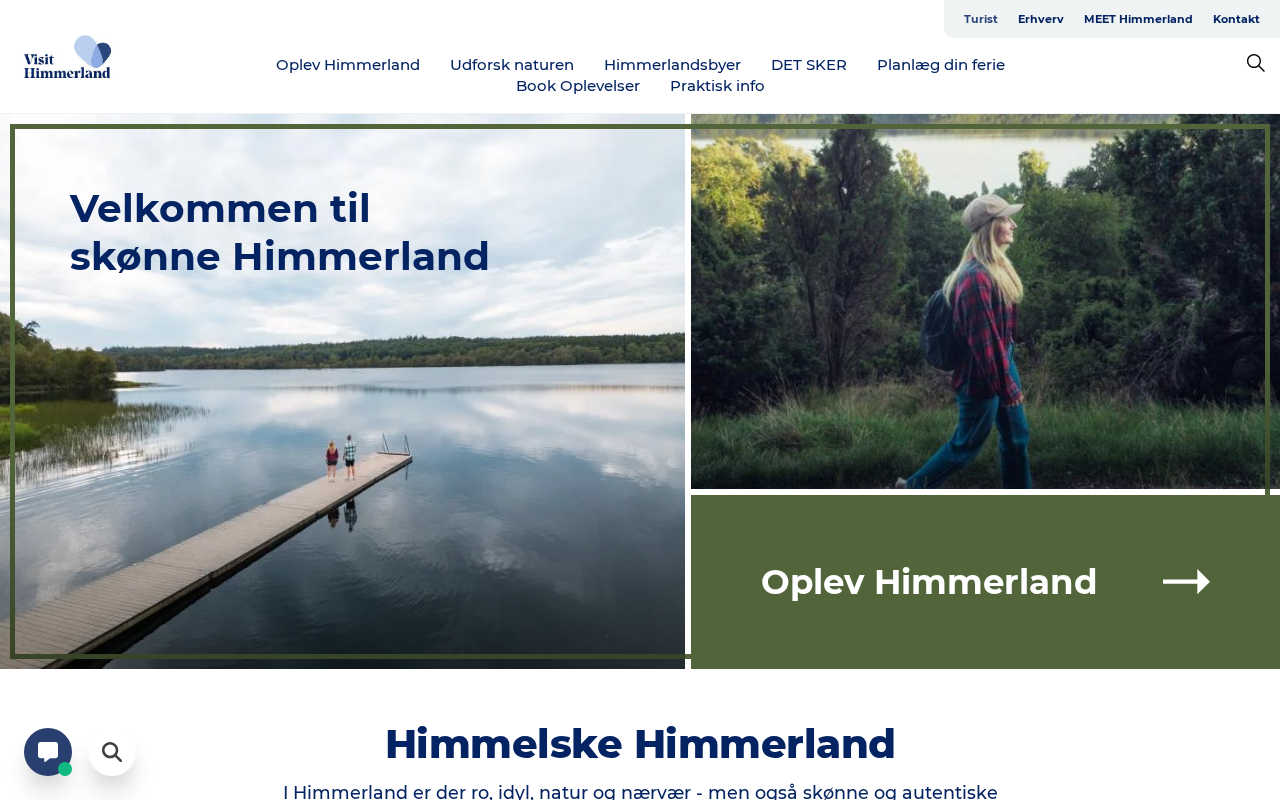
Task: Open the Kontakt link
Action: (1236, 19)
